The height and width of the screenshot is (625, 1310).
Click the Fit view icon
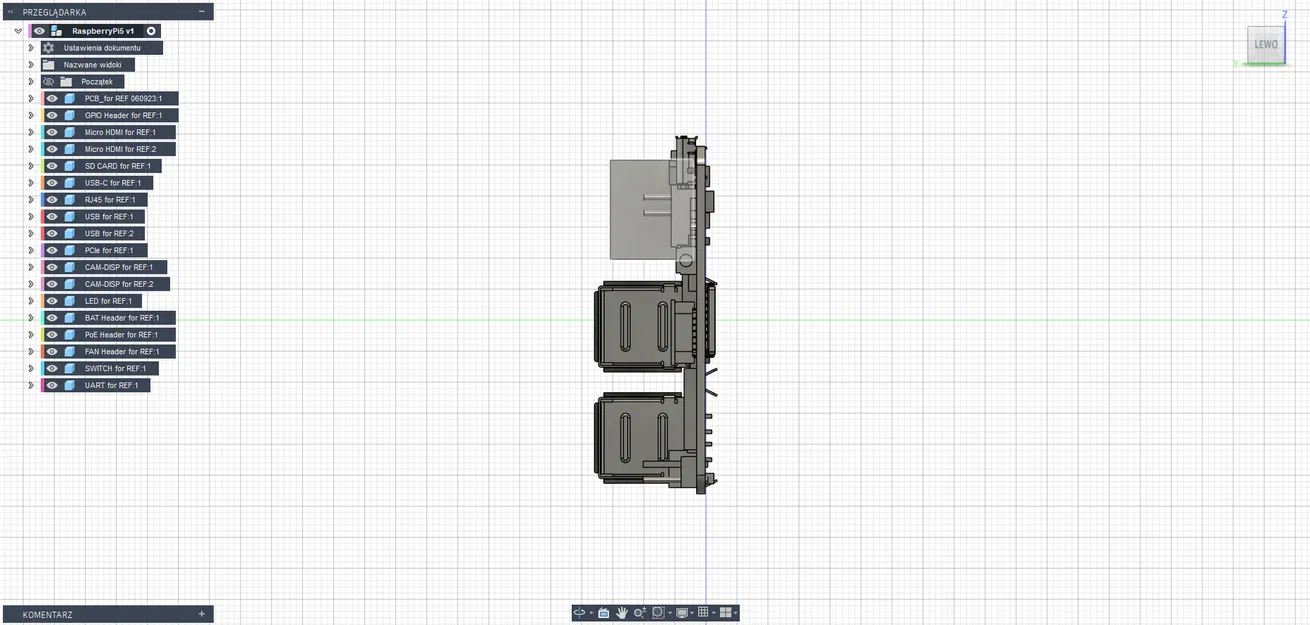click(658, 613)
